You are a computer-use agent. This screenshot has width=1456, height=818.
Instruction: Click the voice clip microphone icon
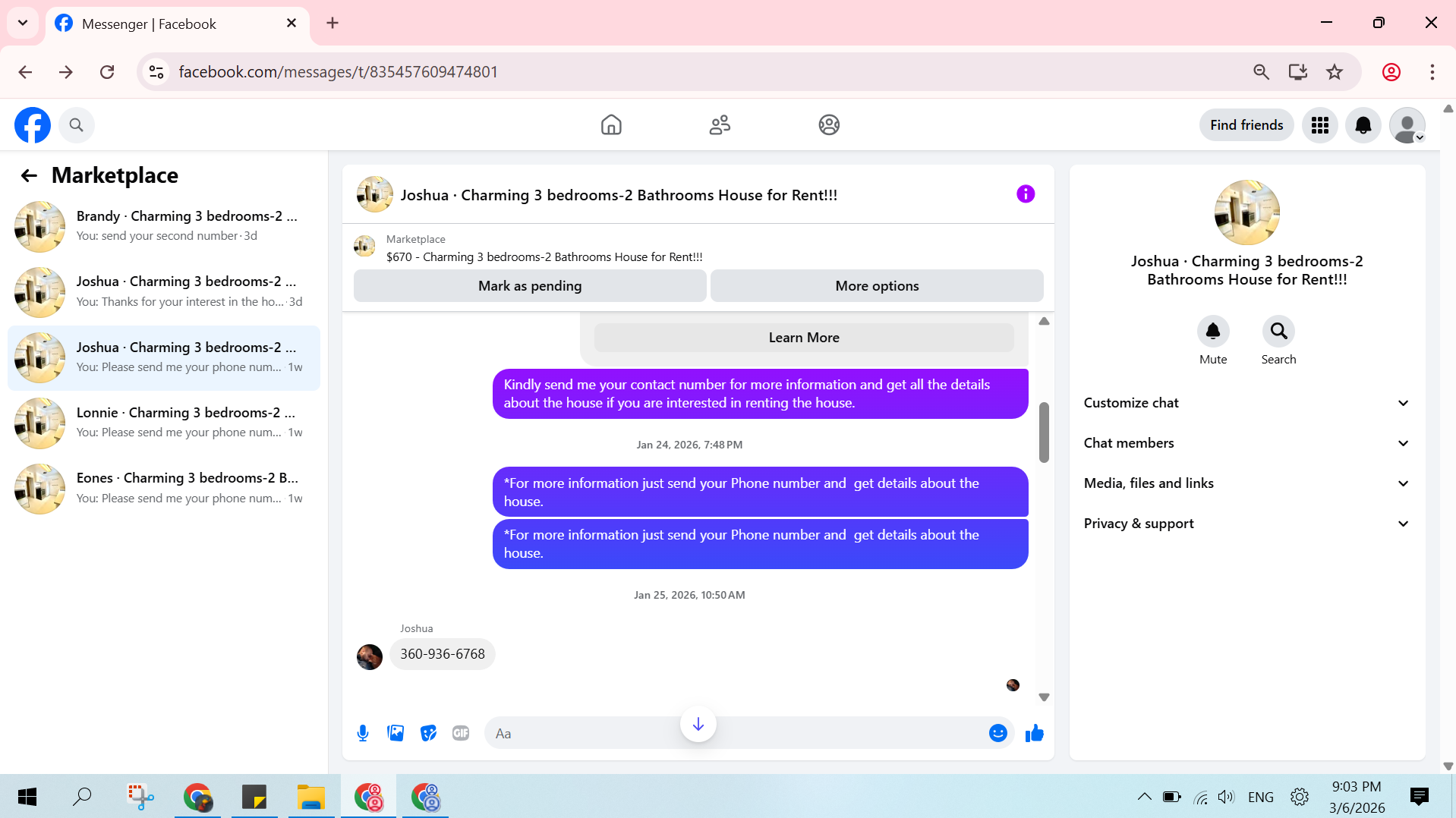click(x=363, y=733)
